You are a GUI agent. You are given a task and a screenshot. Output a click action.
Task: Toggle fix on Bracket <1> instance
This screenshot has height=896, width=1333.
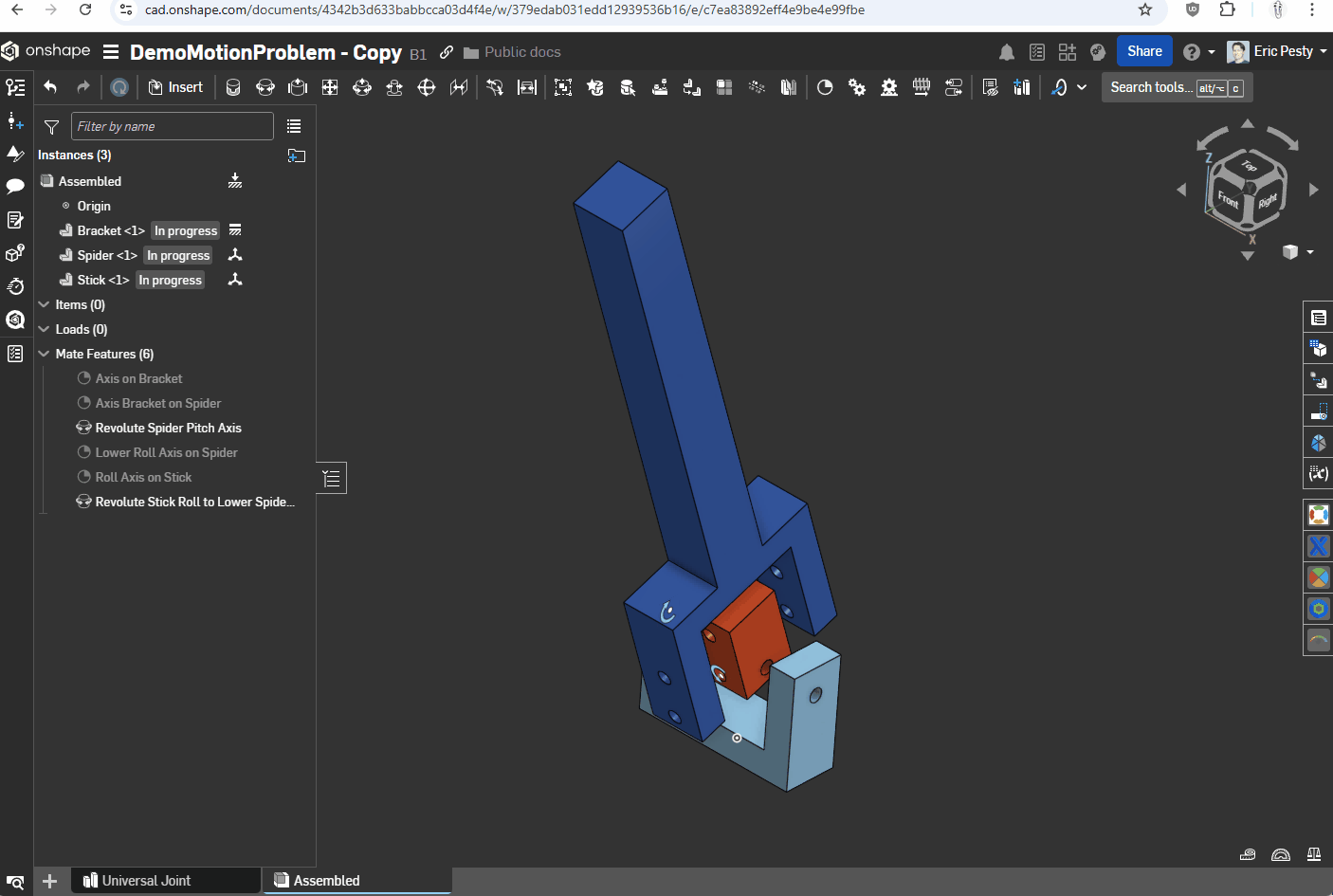(235, 230)
